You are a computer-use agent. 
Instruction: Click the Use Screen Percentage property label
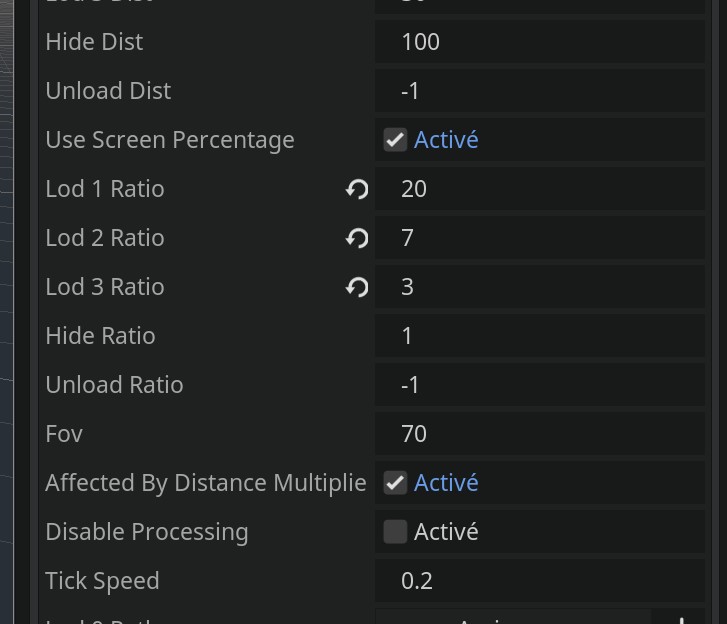click(170, 140)
